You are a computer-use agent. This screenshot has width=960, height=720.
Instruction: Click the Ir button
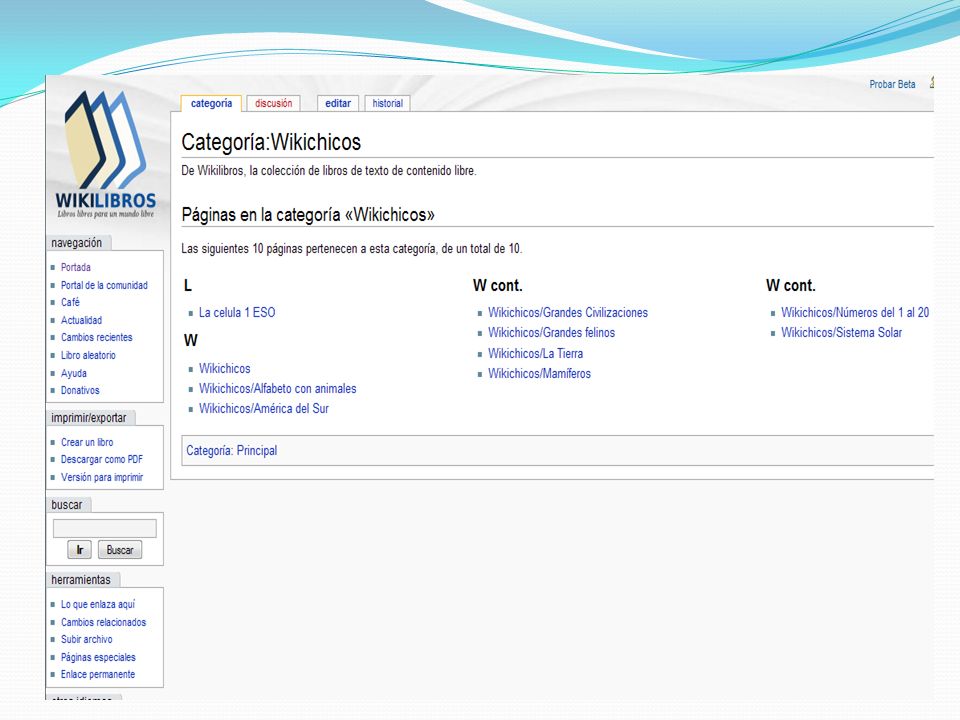point(80,550)
